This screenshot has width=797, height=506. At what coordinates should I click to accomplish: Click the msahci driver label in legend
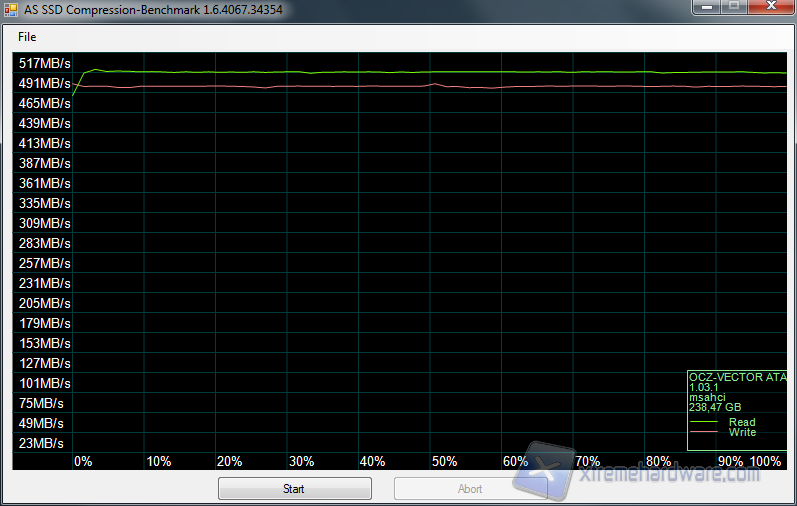[708, 397]
